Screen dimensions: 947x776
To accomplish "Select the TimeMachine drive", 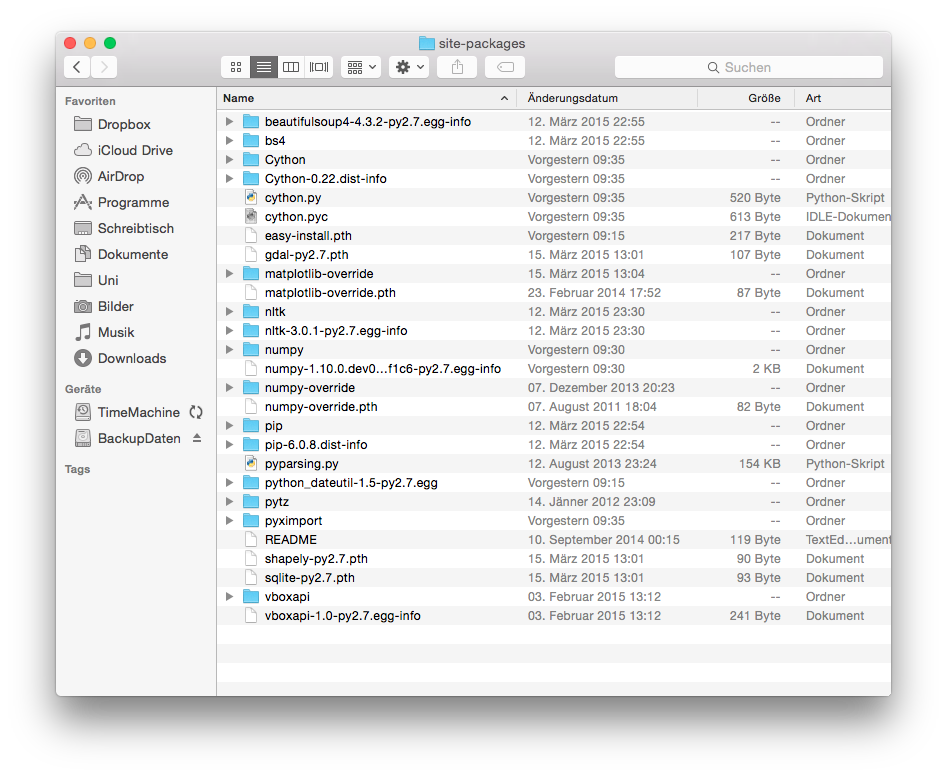I will (127, 412).
